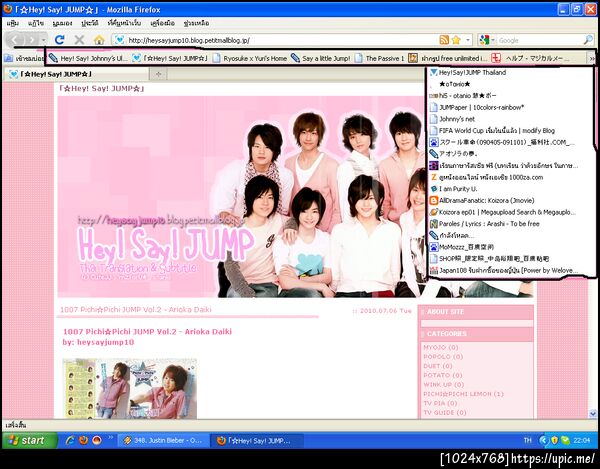Screen dimensions: 600x469
Task: Switch to 348. Justin Bieber taskbar window
Action: 163,440
